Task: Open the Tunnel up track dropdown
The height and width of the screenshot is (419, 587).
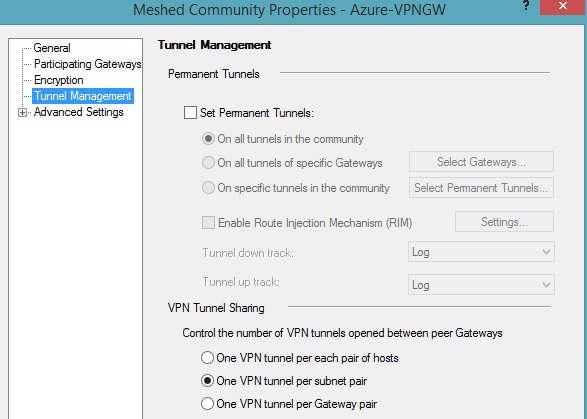Action: point(481,285)
